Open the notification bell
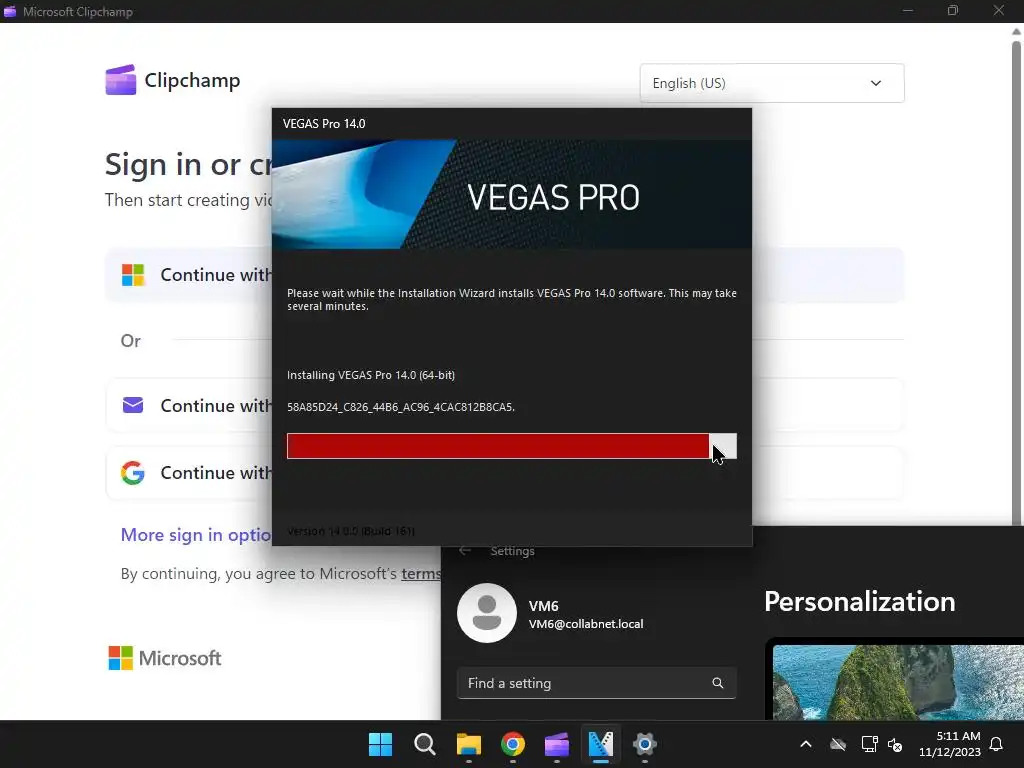Image resolution: width=1024 pixels, height=768 pixels. point(996,744)
